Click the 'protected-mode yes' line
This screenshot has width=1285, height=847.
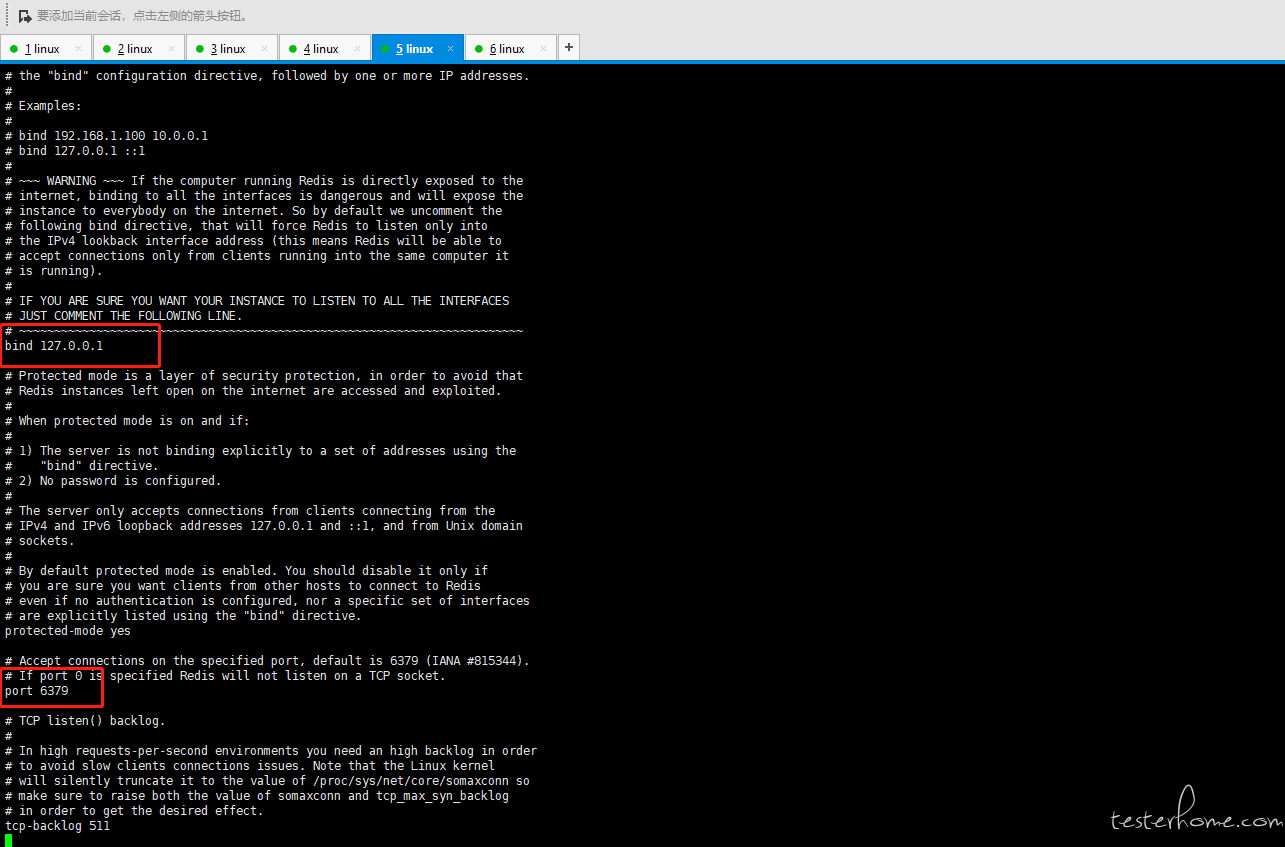coord(68,631)
